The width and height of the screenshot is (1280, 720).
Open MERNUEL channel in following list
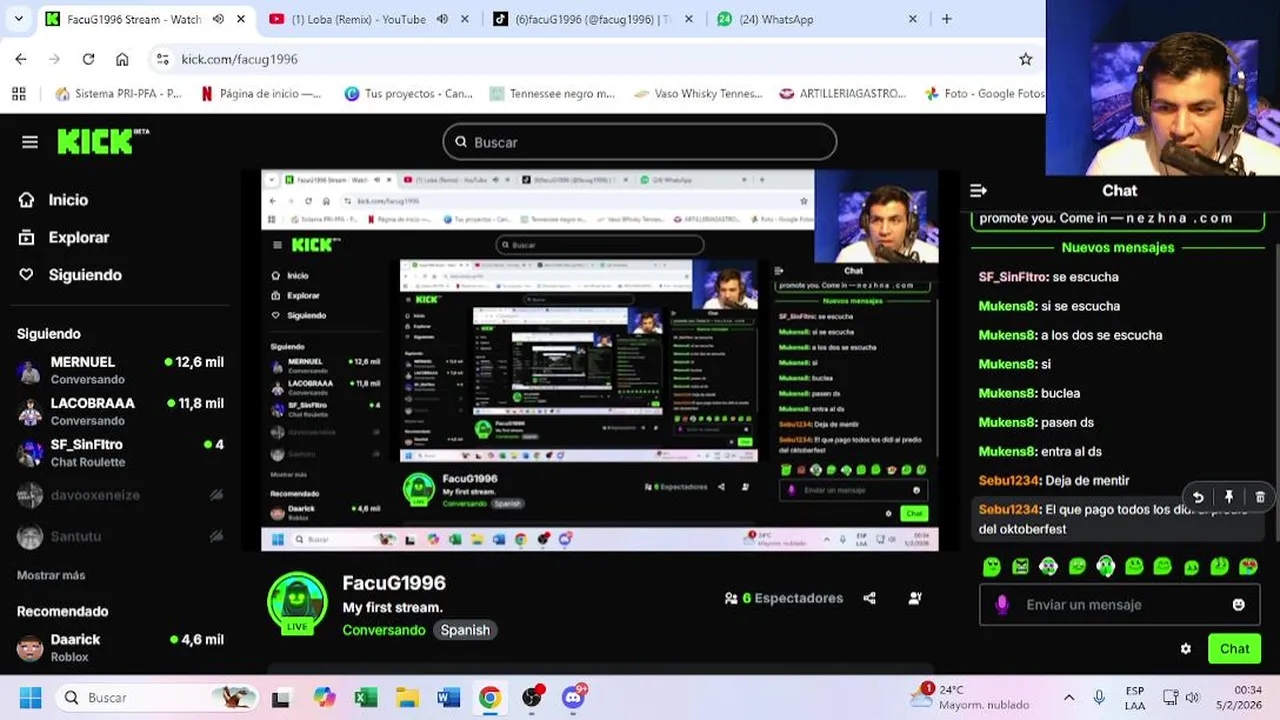120,370
